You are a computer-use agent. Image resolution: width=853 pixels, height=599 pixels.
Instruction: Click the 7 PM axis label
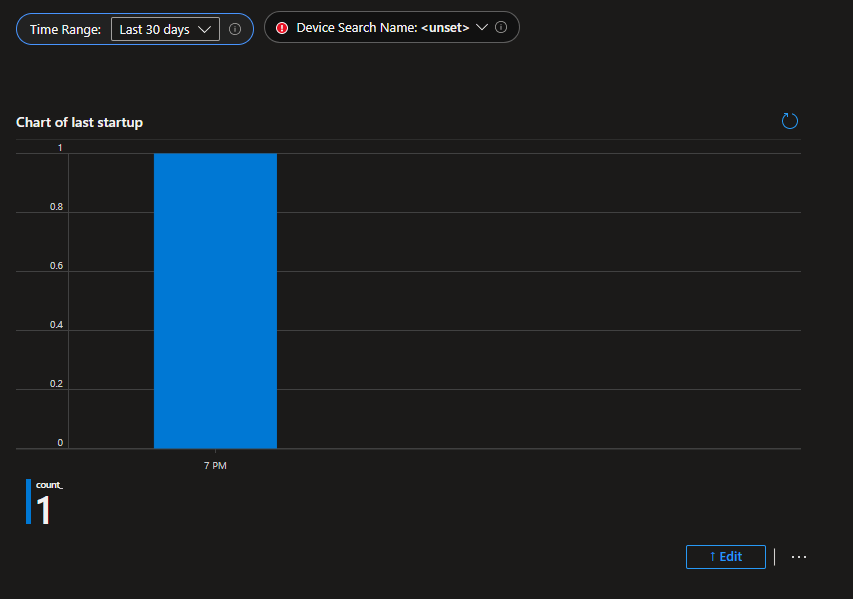point(215,466)
